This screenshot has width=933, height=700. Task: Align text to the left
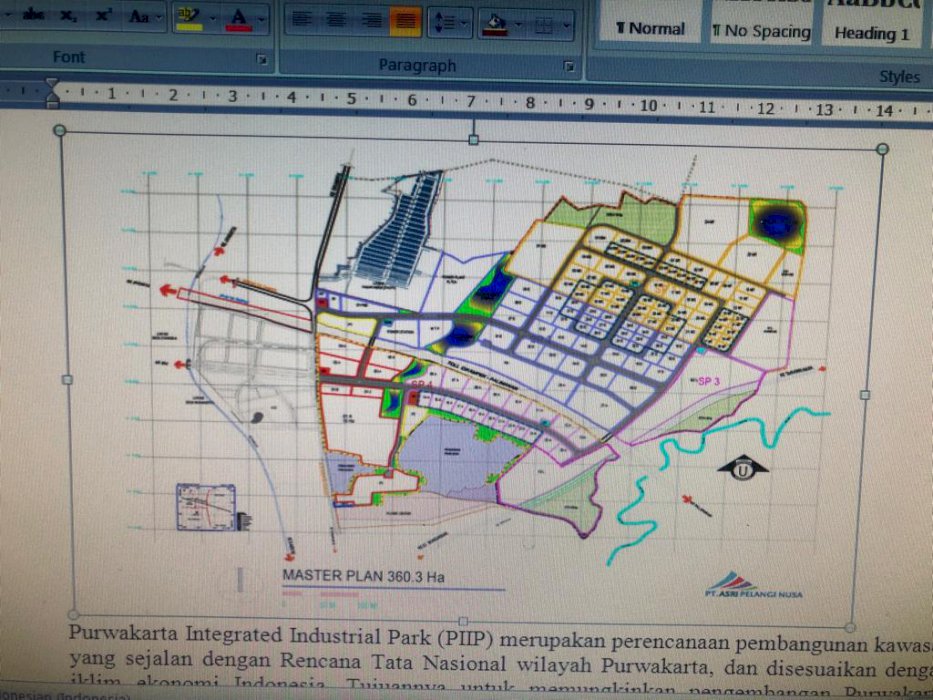pyautogui.click(x=300, y=18)
